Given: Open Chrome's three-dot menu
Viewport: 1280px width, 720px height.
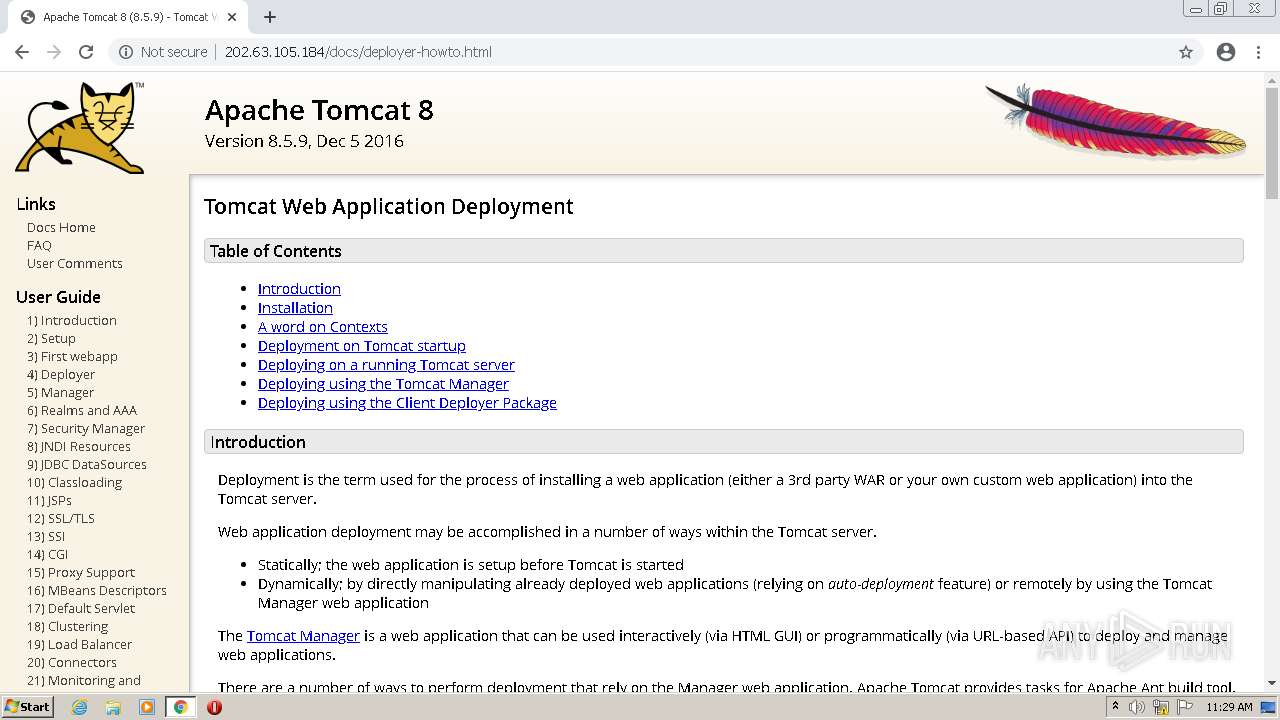Looking at the screenshot, I should click(x=1258, y=52).
